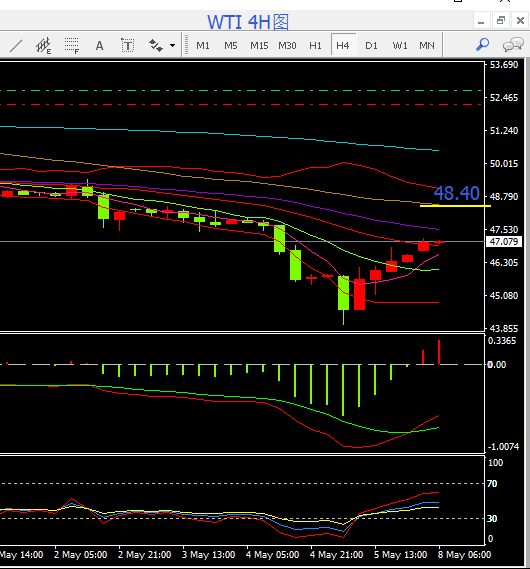
Task: Open the search magnifier
Action: click(x=483, y=45)
